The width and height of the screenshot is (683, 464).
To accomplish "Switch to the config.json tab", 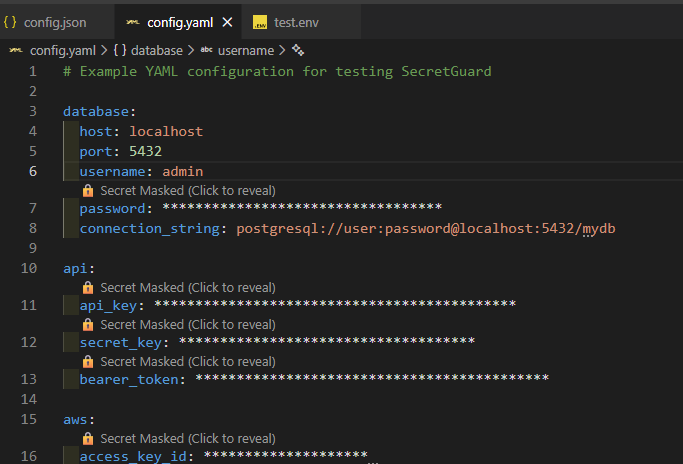I will point(55,22).
